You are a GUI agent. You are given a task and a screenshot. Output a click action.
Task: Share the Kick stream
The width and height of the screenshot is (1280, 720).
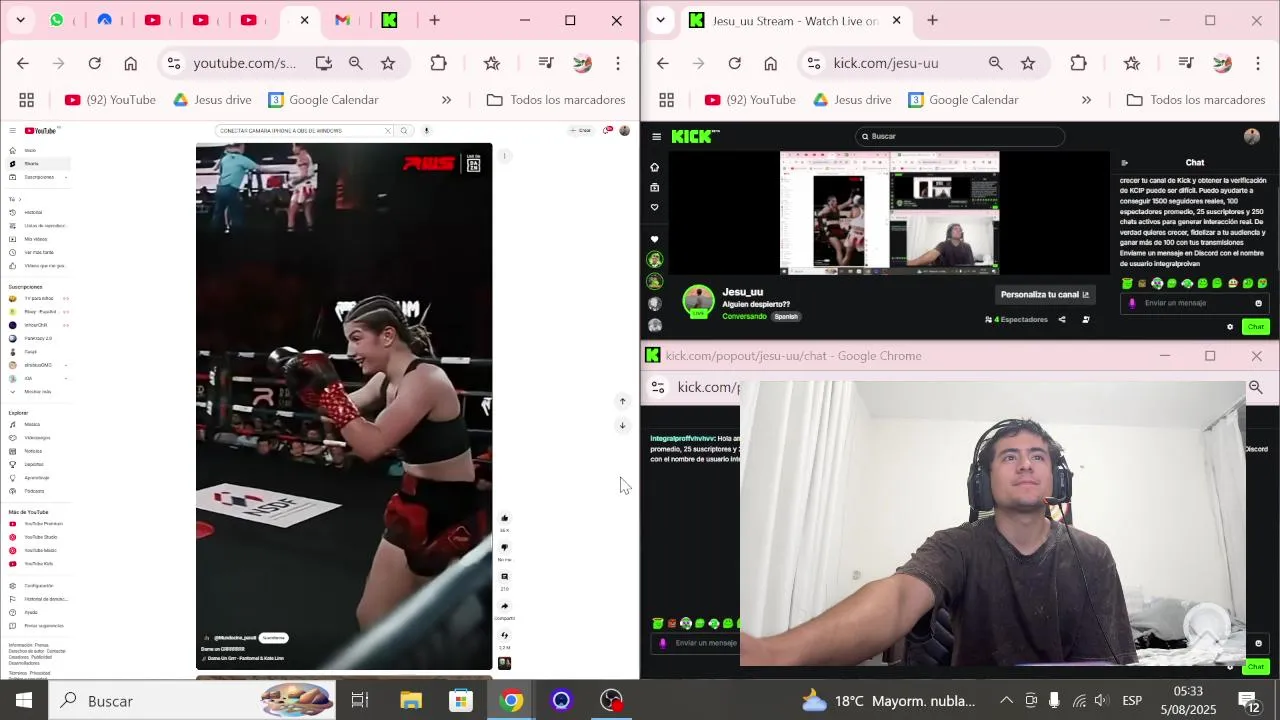1062,320
